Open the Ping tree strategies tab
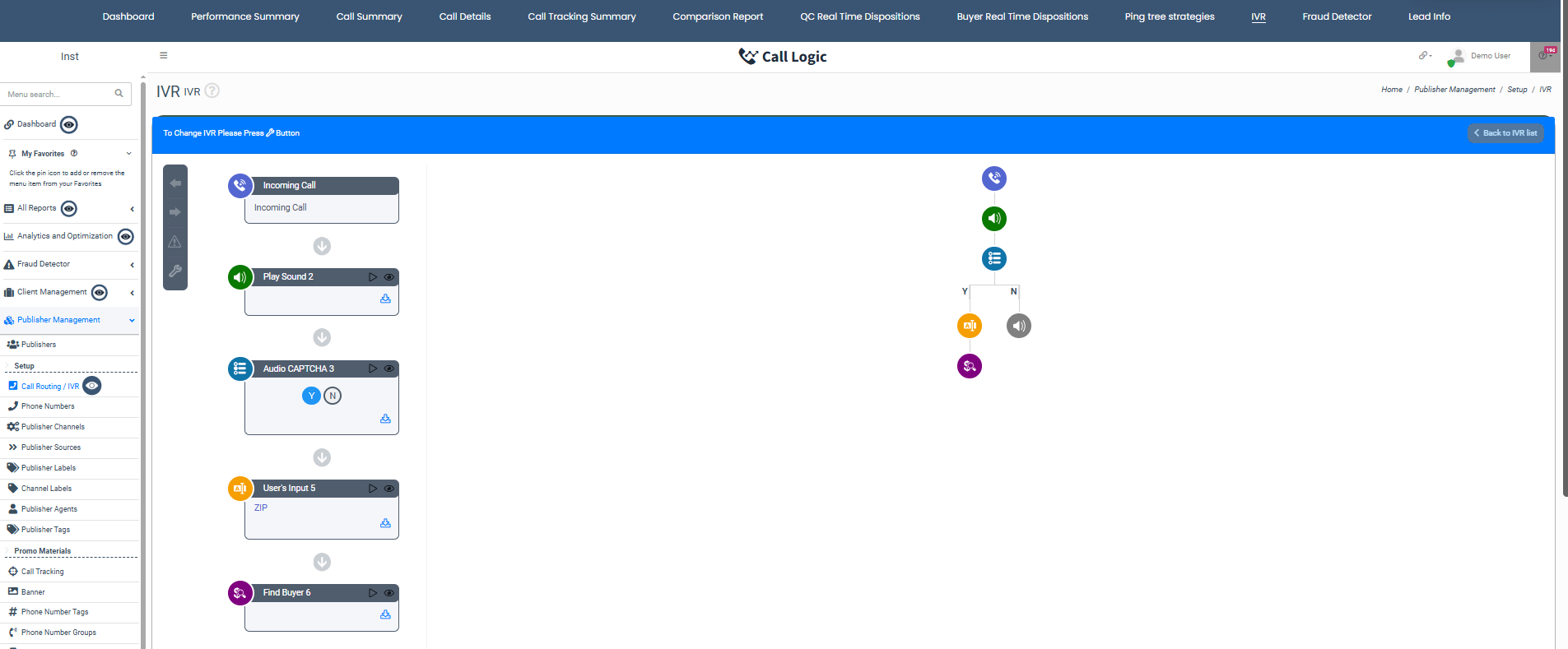The height and width of the screenshot is (649, 1568). [1170, 16]
